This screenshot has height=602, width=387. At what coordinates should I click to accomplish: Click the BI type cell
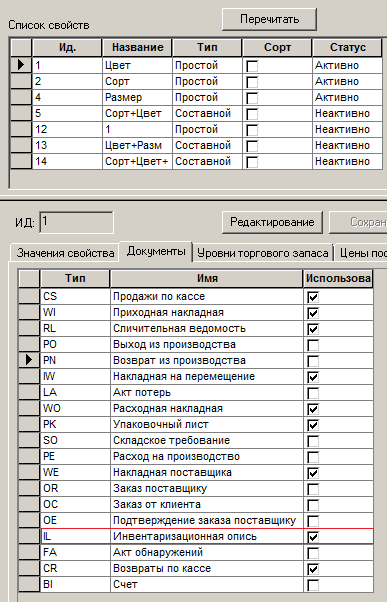(75, 584)
